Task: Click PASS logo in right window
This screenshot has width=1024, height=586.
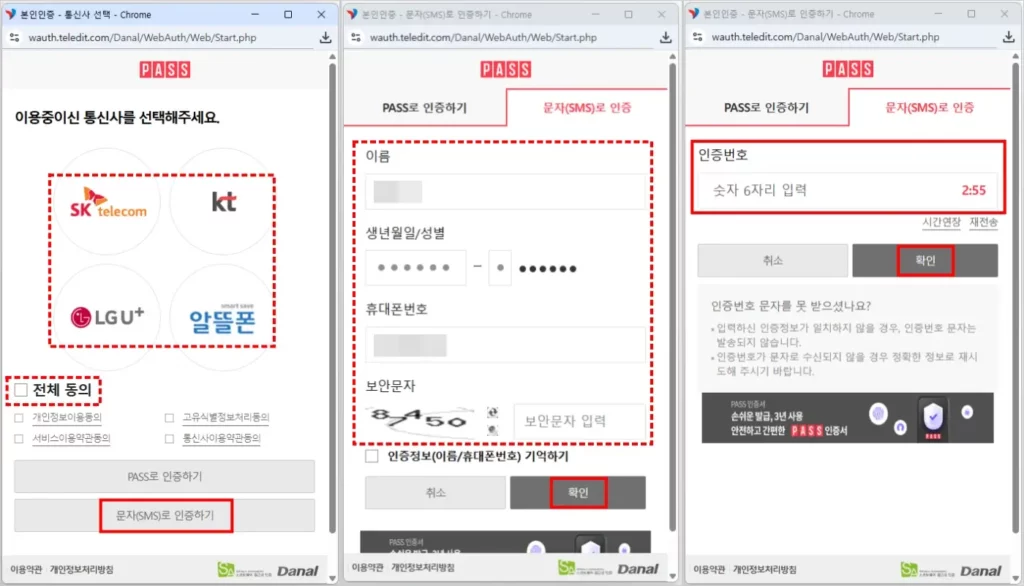Action: click(848, 69)
